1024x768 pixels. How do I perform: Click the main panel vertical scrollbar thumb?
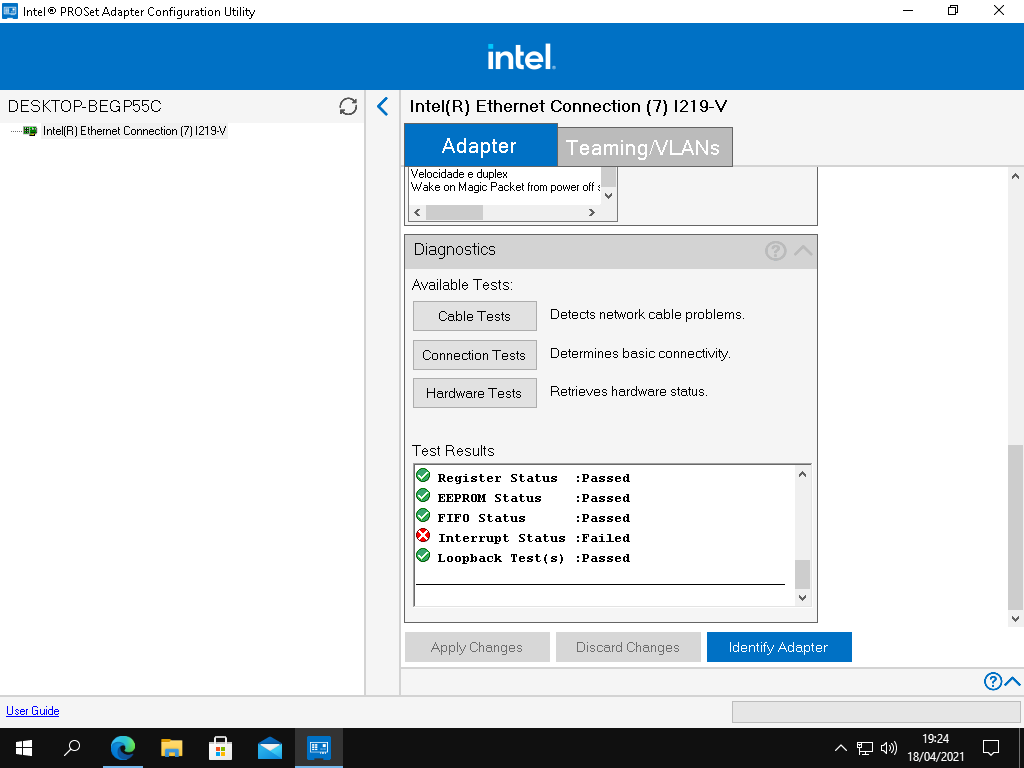click(1015, 526)
